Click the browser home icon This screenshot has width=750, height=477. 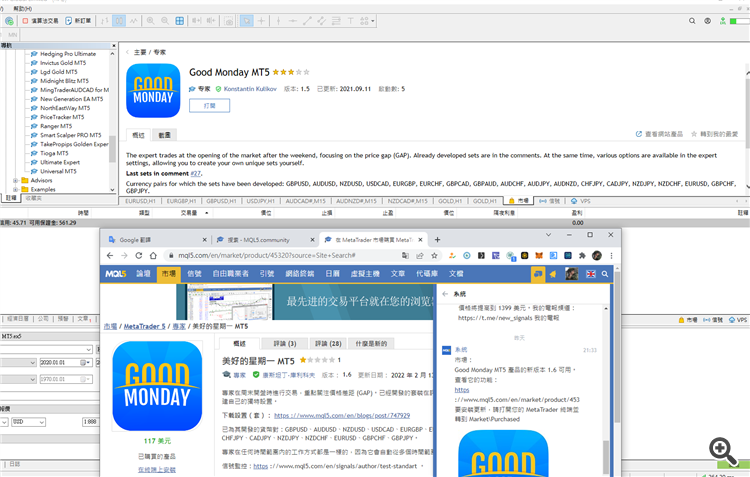tap(153, 255)
